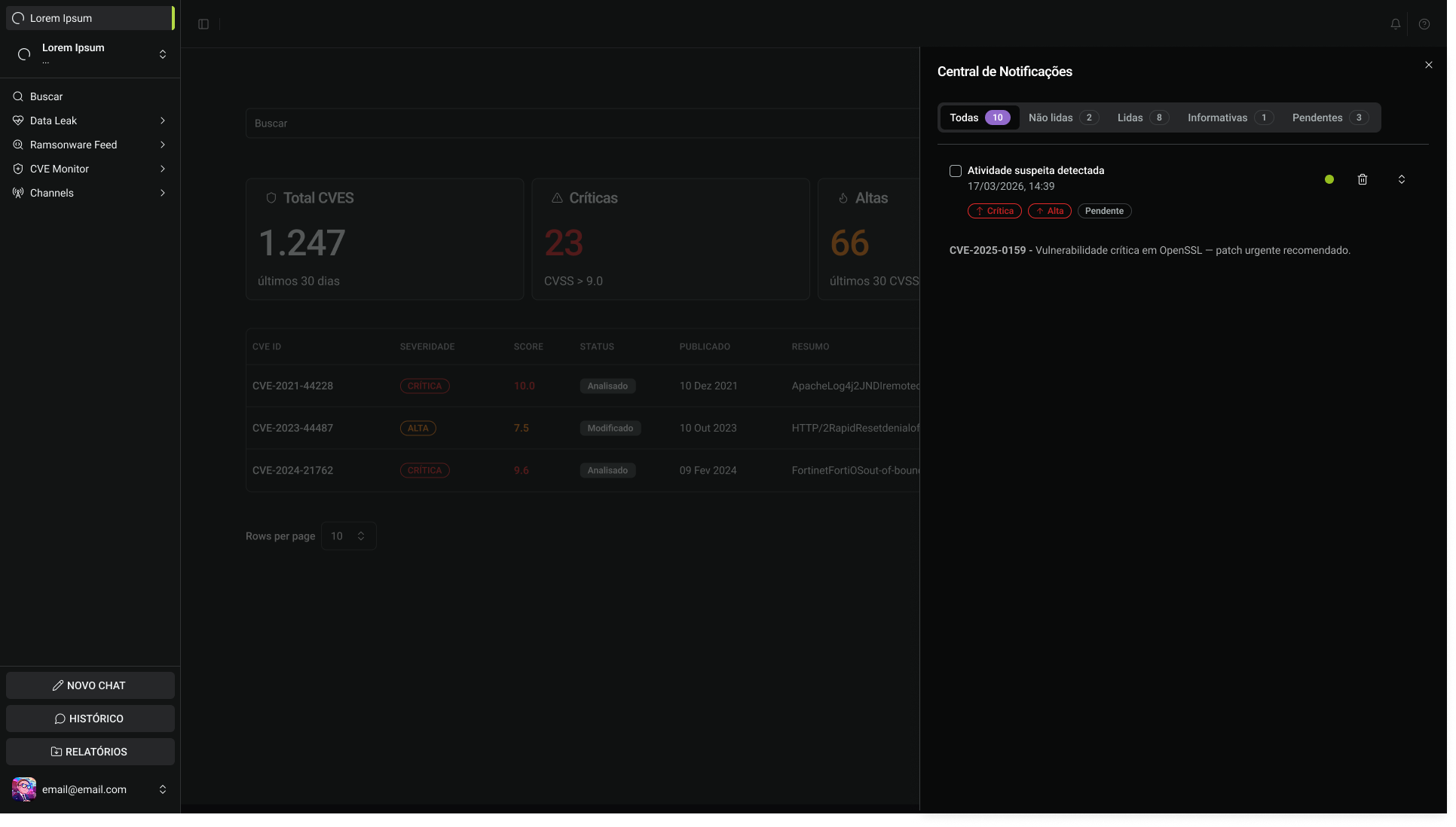This screenshot has height=827, width=1456.
Task: Click the Buscar search input field
Action: pyautogui.click(x=583, y=124)
